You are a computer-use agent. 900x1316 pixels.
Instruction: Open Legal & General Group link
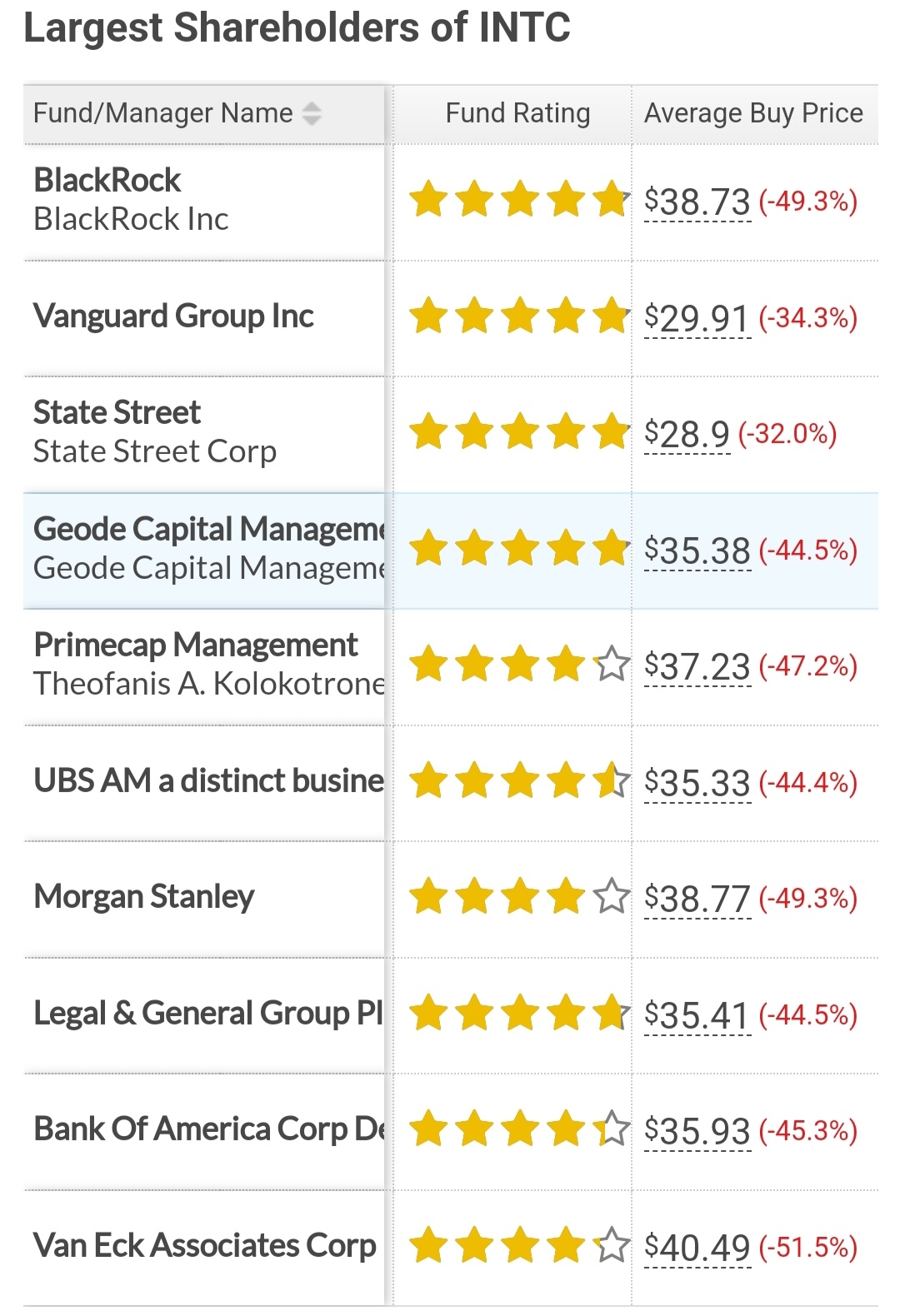(208, 1014)
